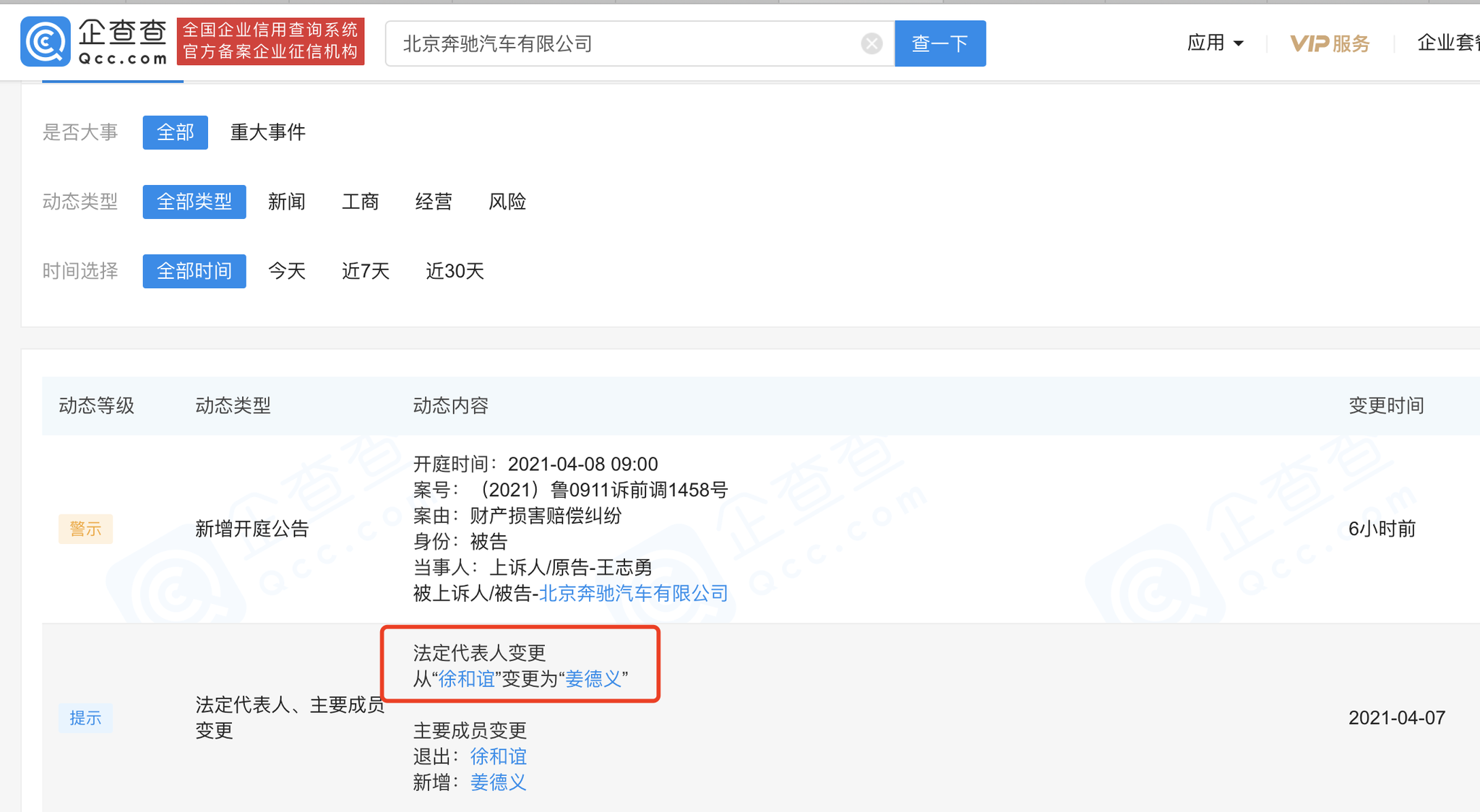
Task: Open the VIP服务 link
Action: tap(1330, 43)
